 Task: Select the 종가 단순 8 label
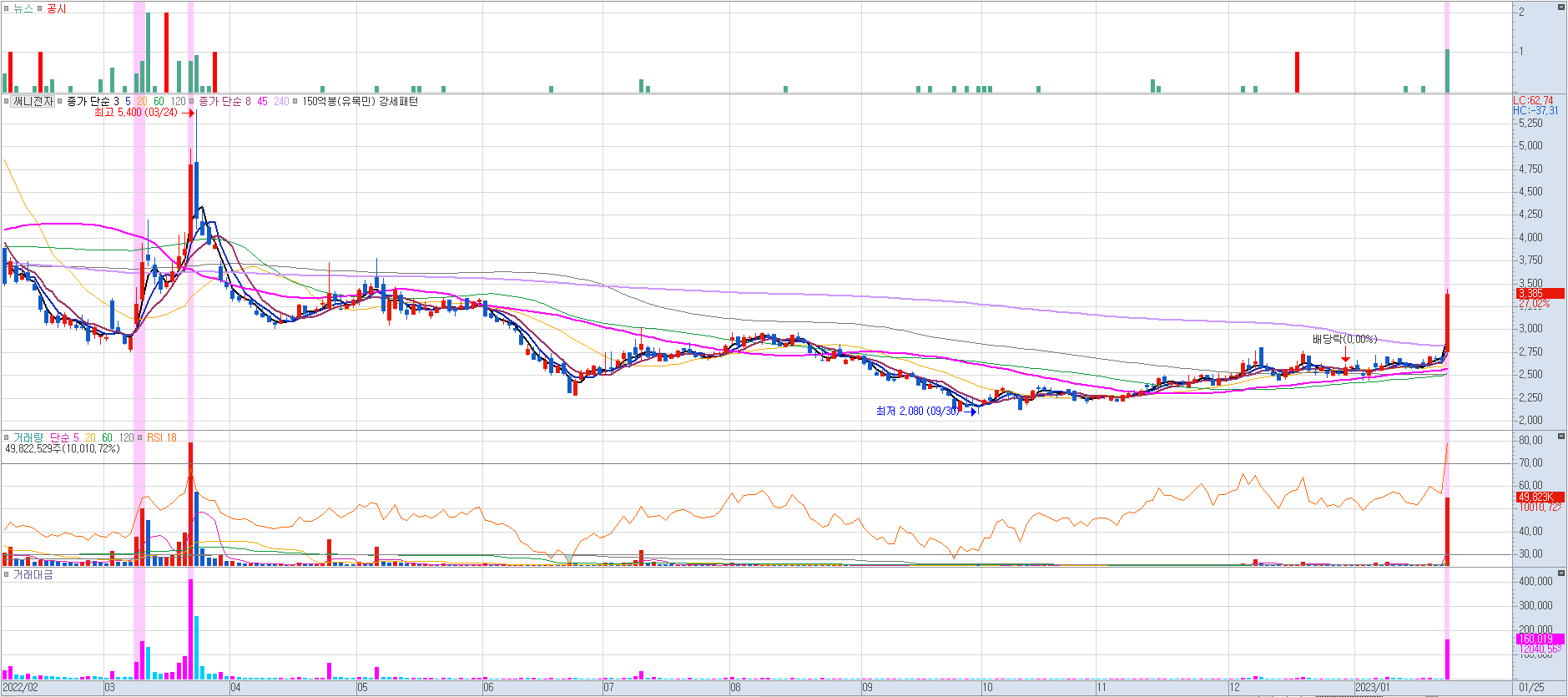click(224, 101)
